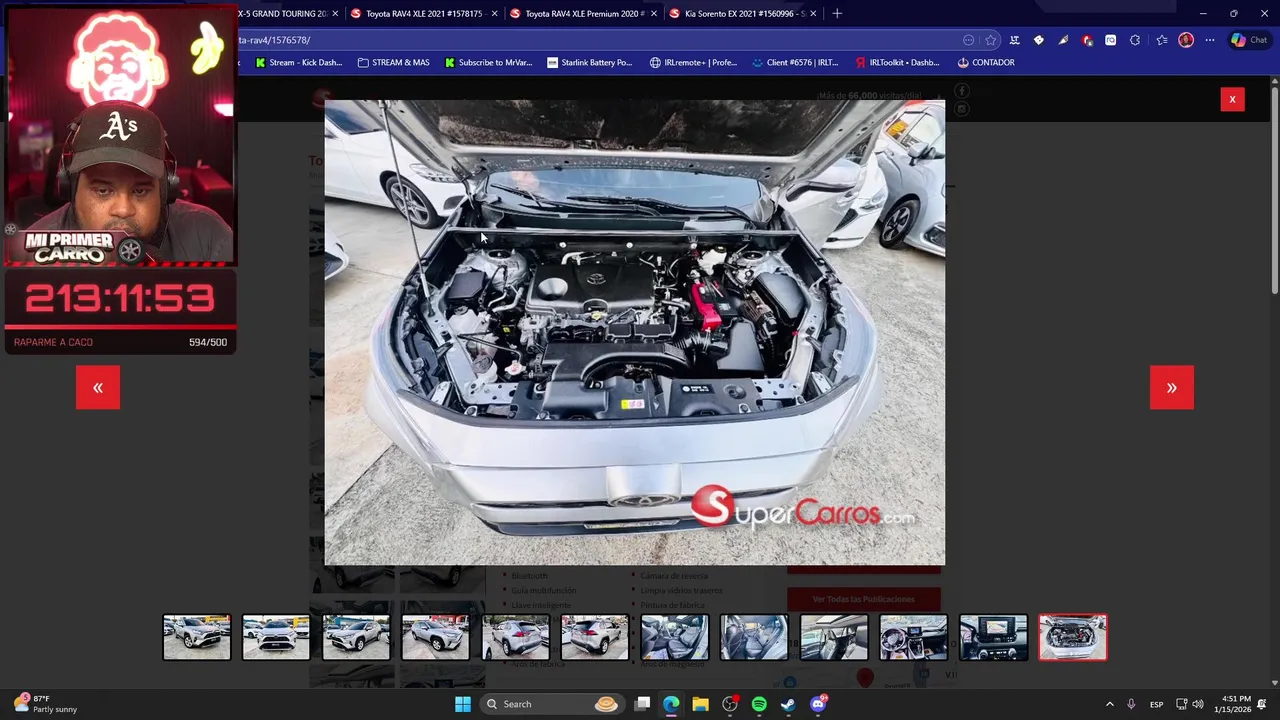Screen dimensions: 1280x720
Task: Open the browser profile avatar
Action: (1186, 40)
